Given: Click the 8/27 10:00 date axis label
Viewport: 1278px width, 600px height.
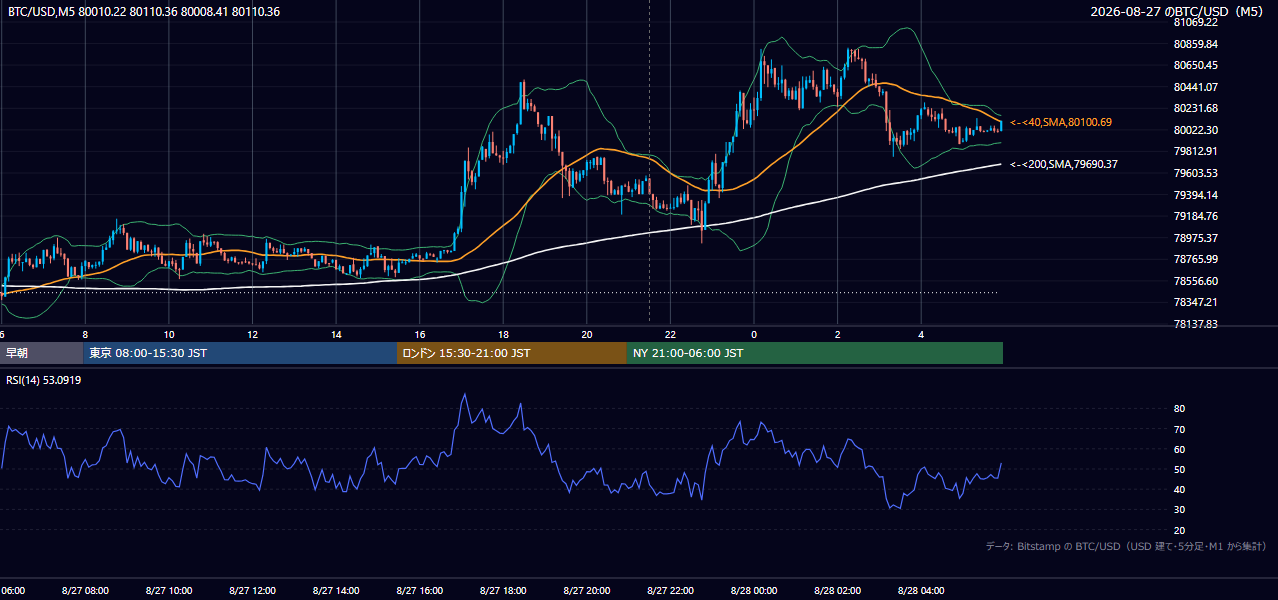Looking at the screenshot, I should click(x=169, y=591).
